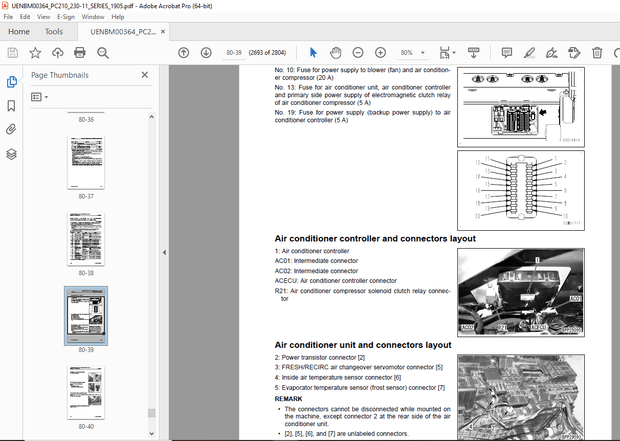This screenshot has height=441, width=620.
Task: Select the arrow selection tool
Action: click(313, 53)
